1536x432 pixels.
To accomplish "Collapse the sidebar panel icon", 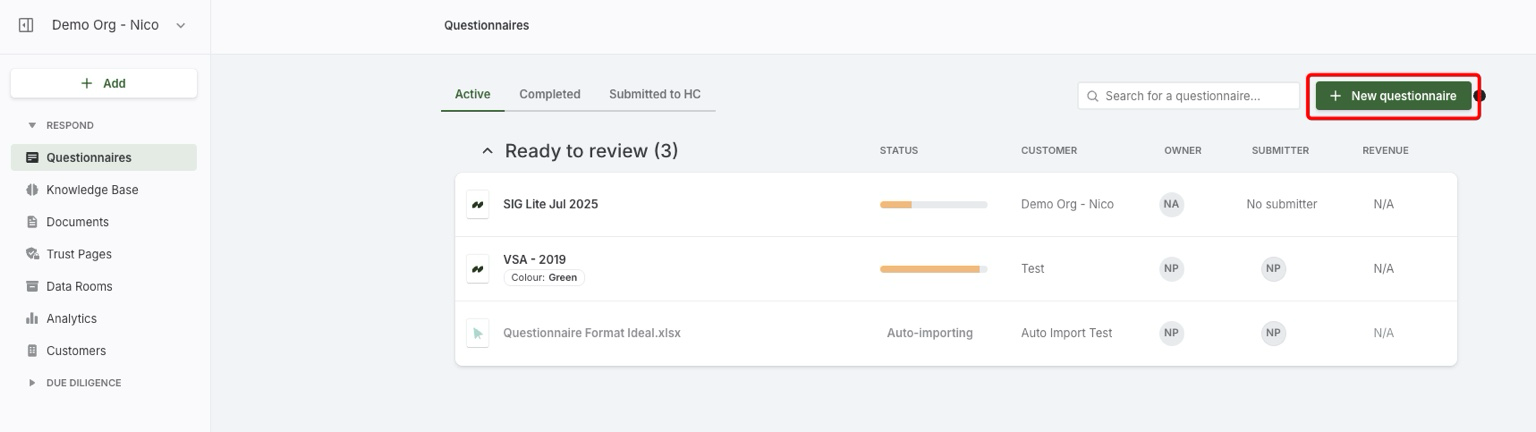I will 27,25.
